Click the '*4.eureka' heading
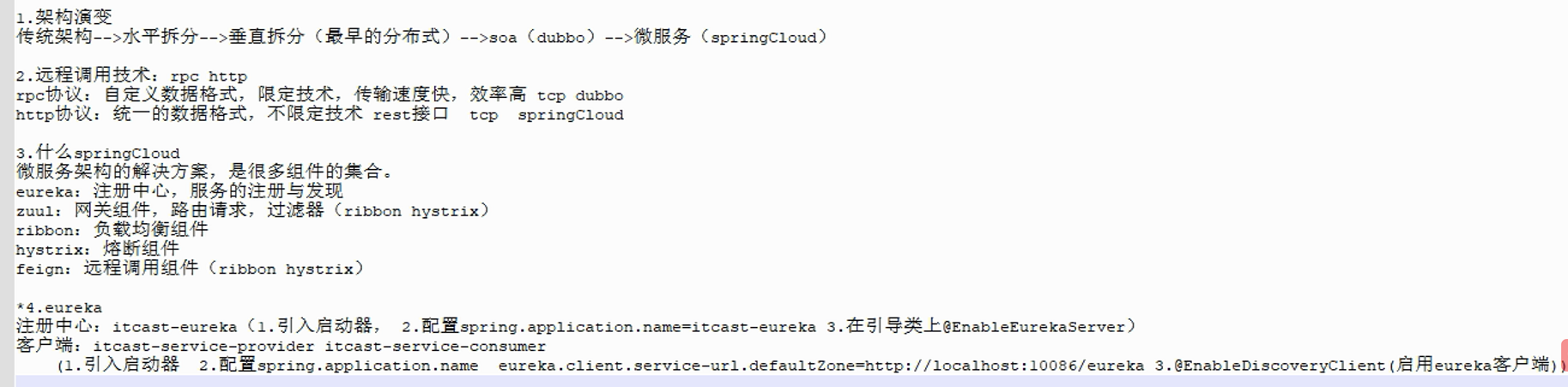This screenshot has height=387, width=1568. 59,307
